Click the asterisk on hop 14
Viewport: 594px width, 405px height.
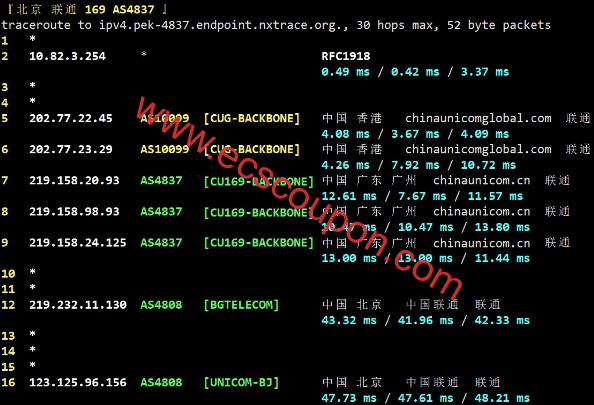click(x=33, y=350)
